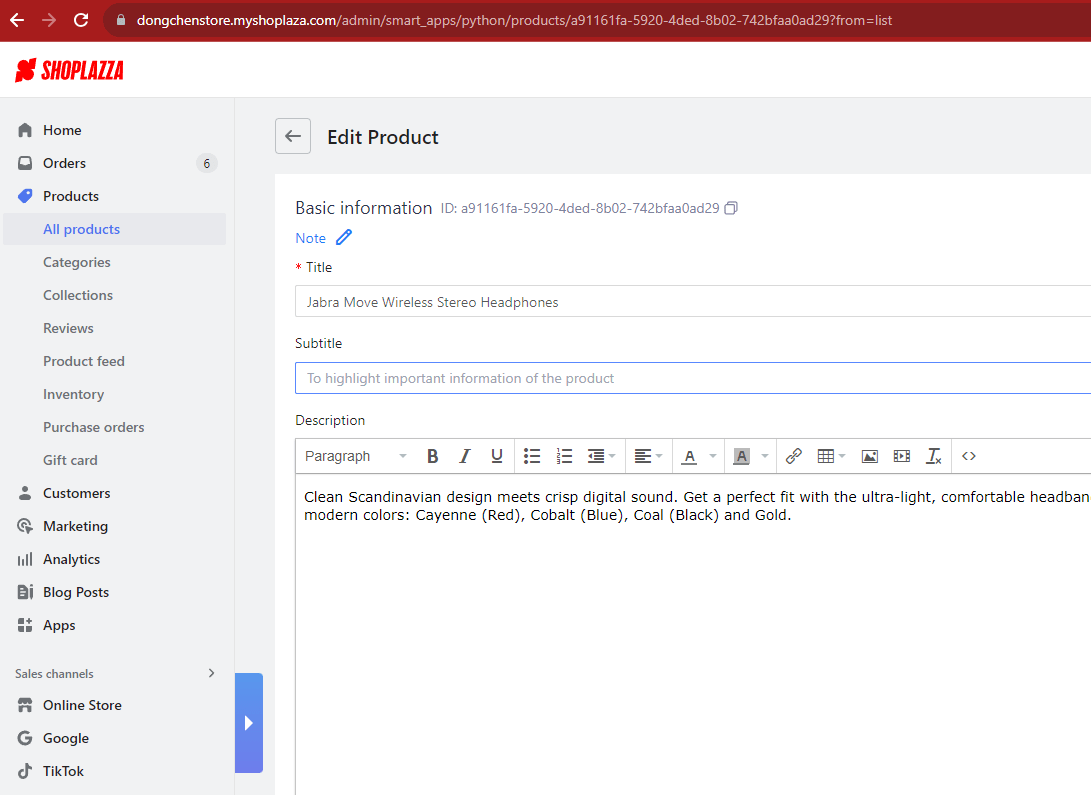Focus the Subtitle input field
This screenshot has height=795, width=1091.
[x=693, y=378]
